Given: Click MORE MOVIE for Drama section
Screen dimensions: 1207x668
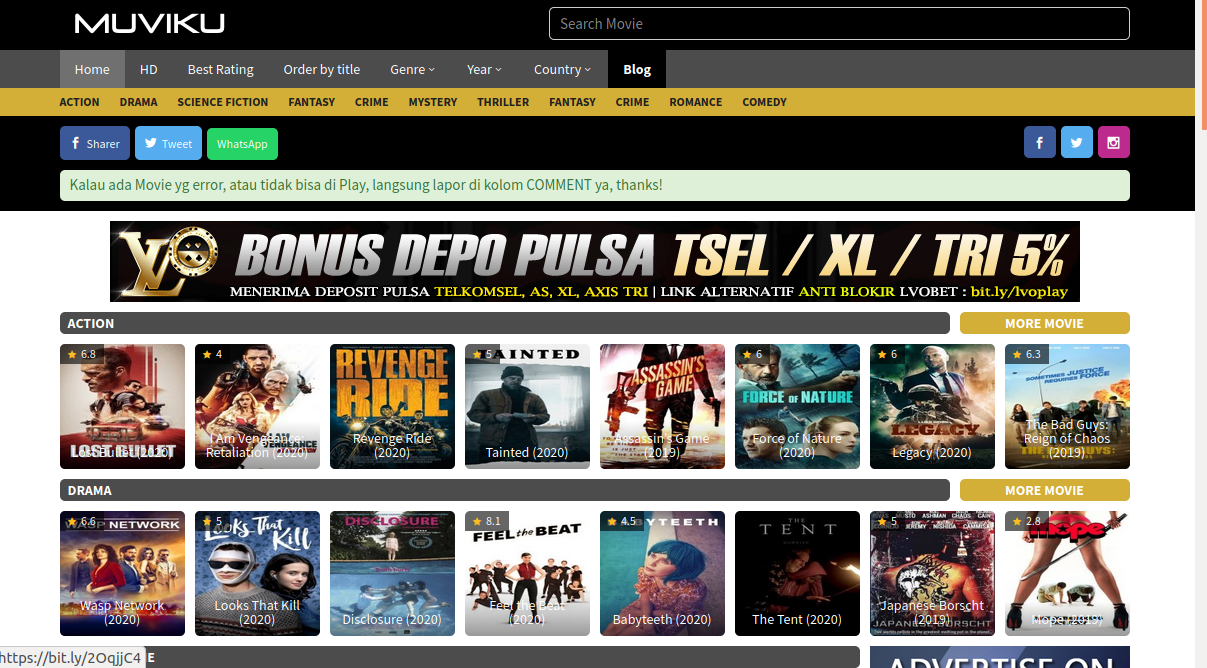Looking at the screenshot, I should tap(1045, 490).
